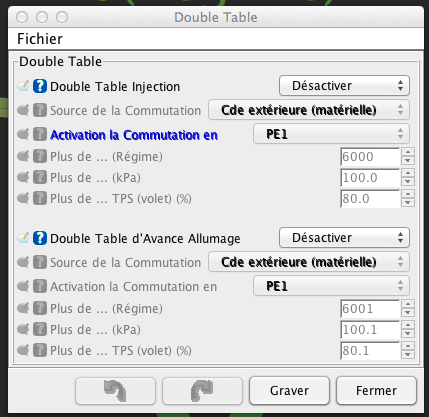Increase the 6000 Régime value with up arrow
Viewport: 429px width, 417px height.
pos(408,152)
